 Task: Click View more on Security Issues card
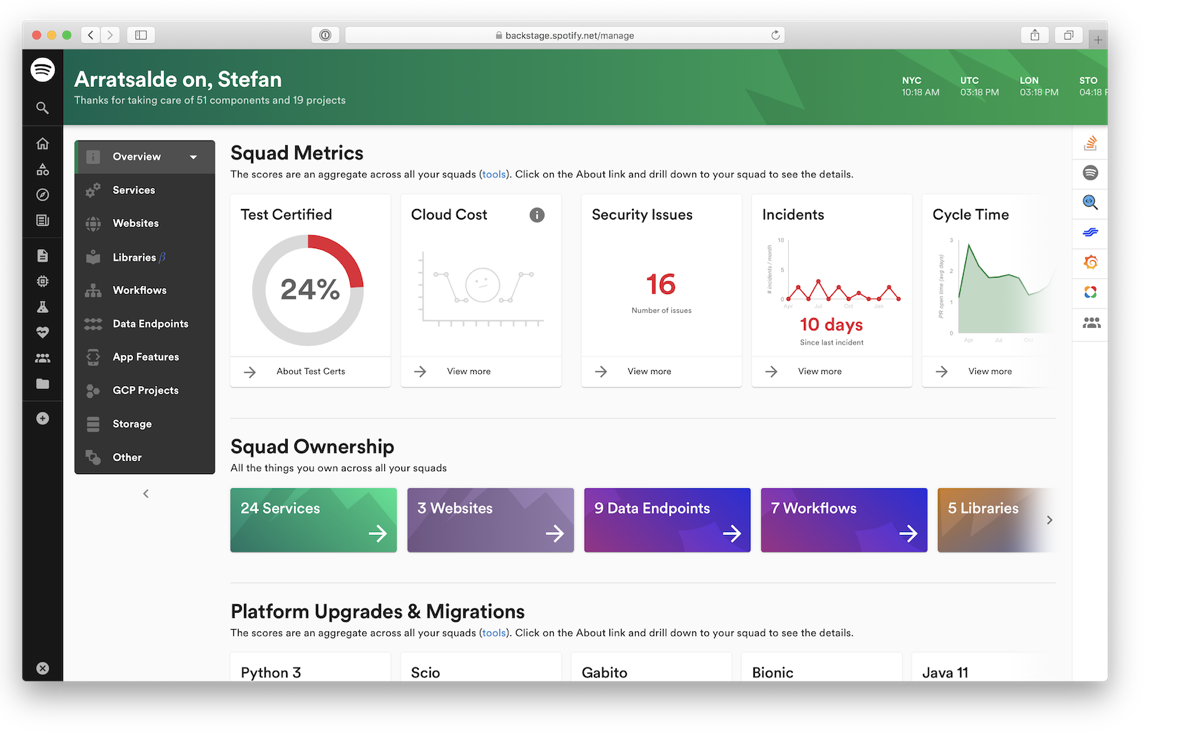click(649, 371)
